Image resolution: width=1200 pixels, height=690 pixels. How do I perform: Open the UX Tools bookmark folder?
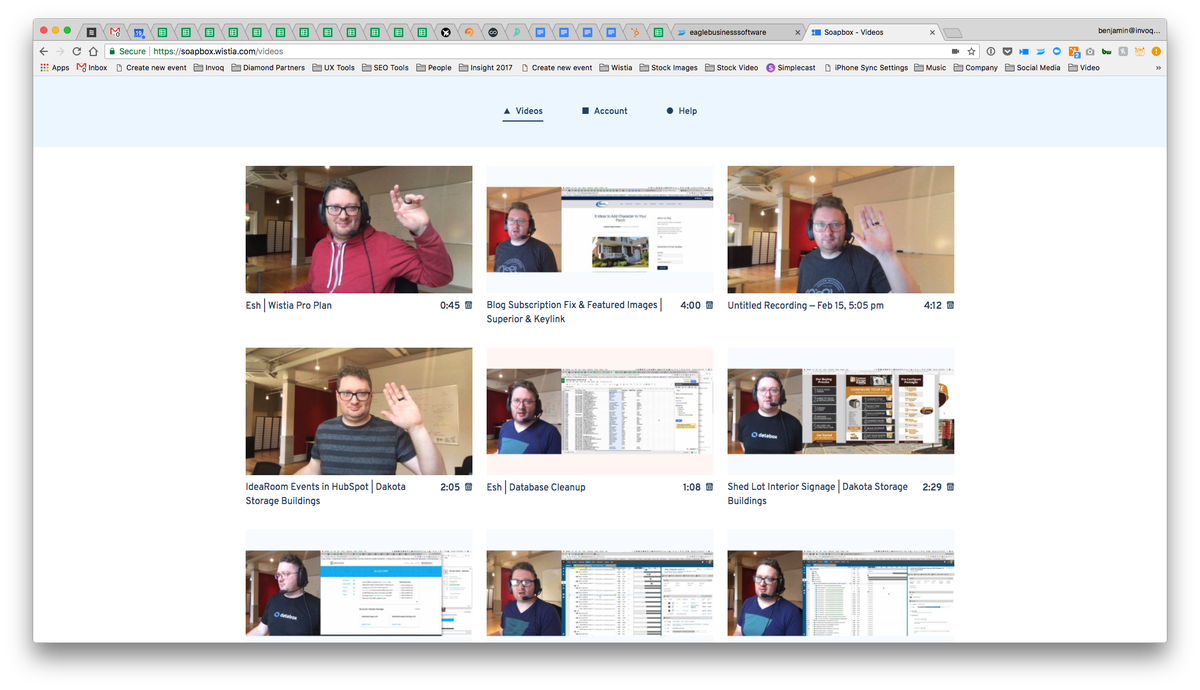(333, 68)
